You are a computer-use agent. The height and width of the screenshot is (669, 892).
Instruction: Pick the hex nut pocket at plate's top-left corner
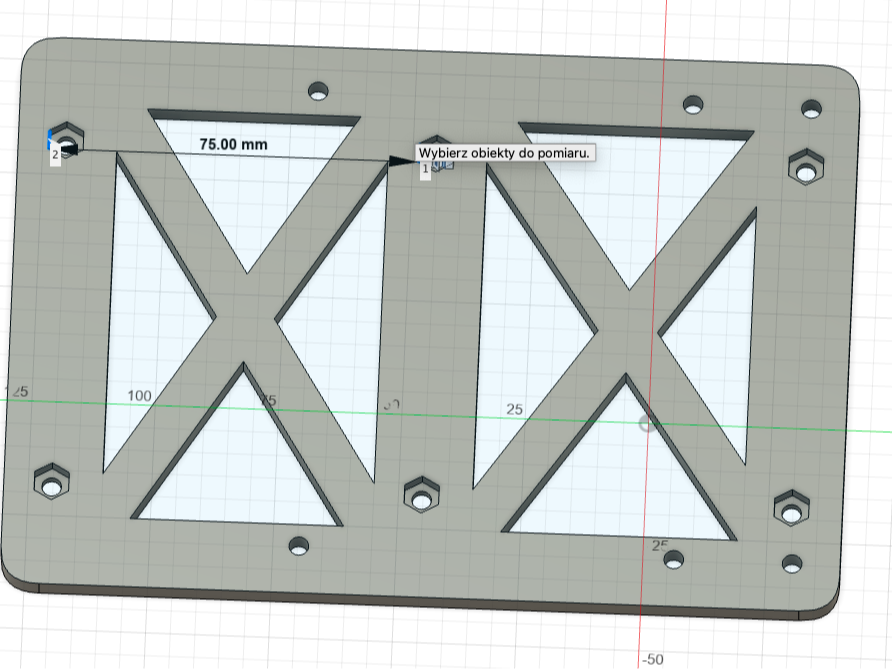(x=67, y=140)
